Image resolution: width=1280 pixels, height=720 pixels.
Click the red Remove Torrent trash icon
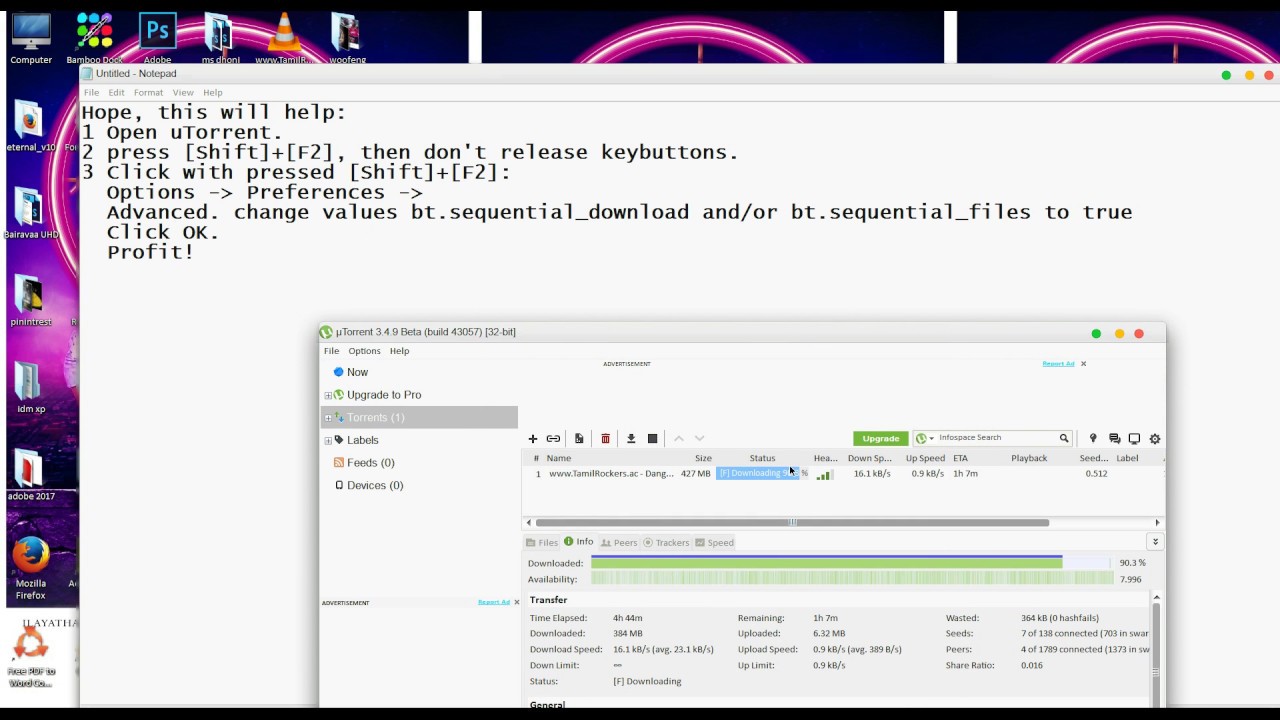pyautogui.click(x=605, y=438)
